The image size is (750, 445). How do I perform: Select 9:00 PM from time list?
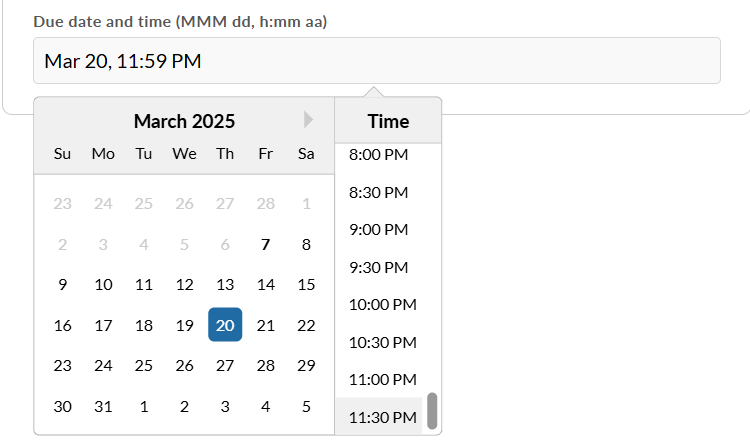379,230
